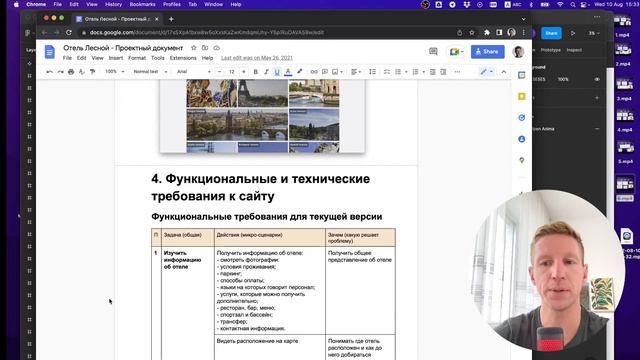This screenshot has width=640, height=360.
Task: Open the Tasks side panel icon
Action: click(522, 118)
